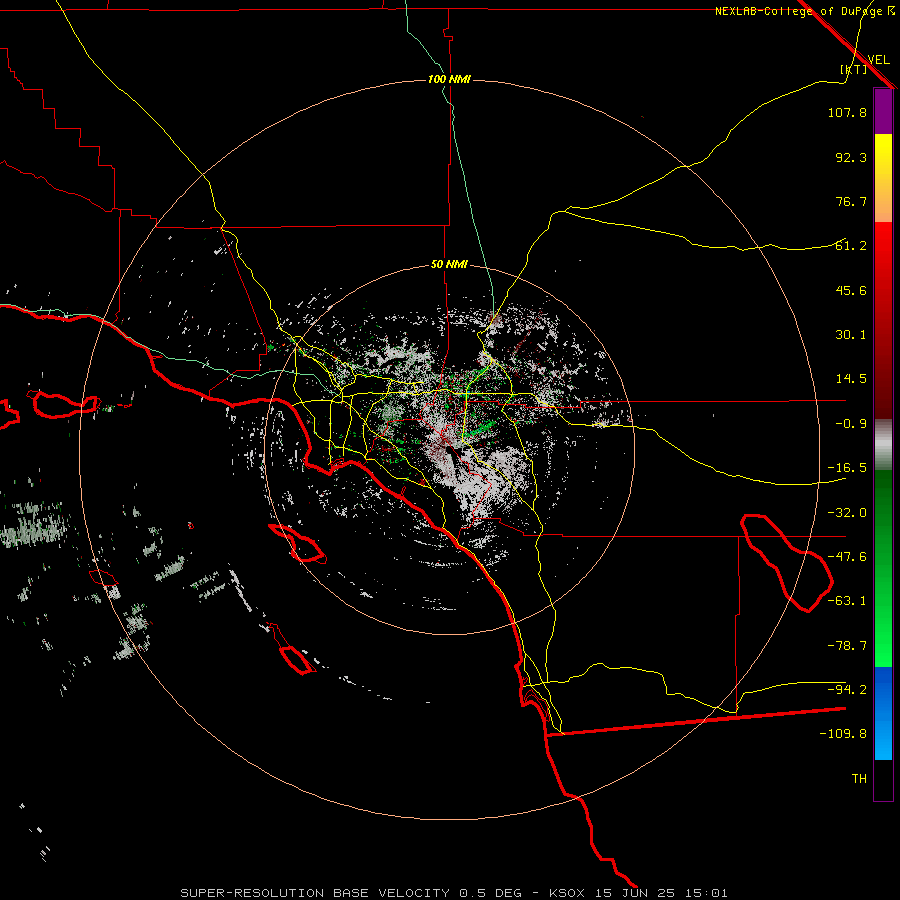This screenshot has width=900, height=900.
Task: Click the -94.2 scale value
Action: pyautogui.click(x=847, y=690)
